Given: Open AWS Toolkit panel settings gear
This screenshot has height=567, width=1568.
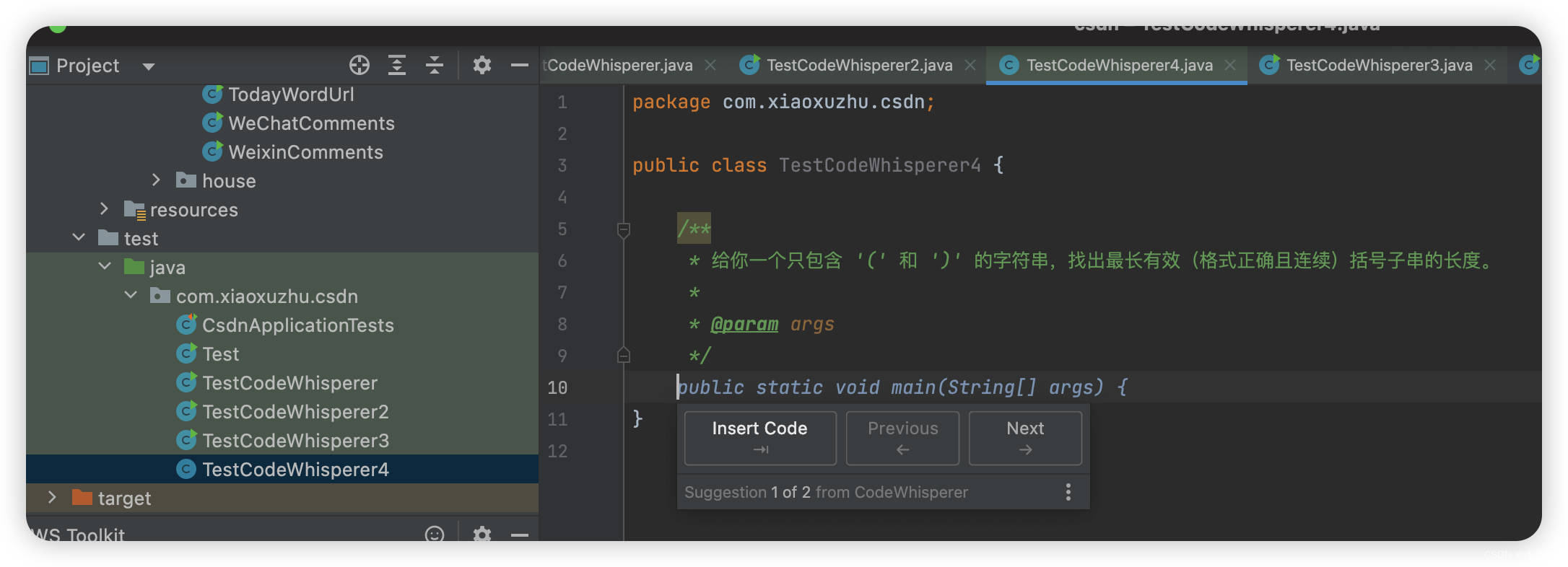Looking at the screenshot, I should click(482, 534).
